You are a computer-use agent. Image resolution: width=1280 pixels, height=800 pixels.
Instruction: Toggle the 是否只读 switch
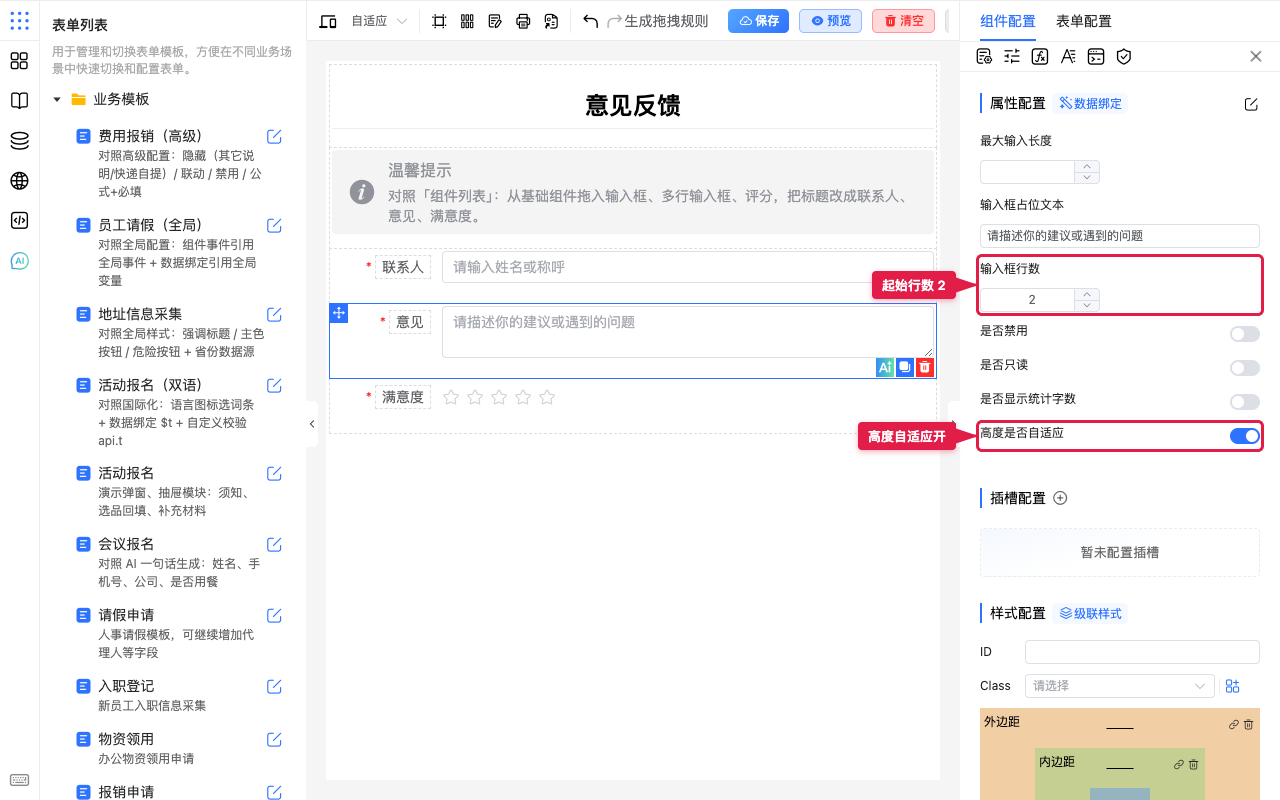(x=1245, y=368)
